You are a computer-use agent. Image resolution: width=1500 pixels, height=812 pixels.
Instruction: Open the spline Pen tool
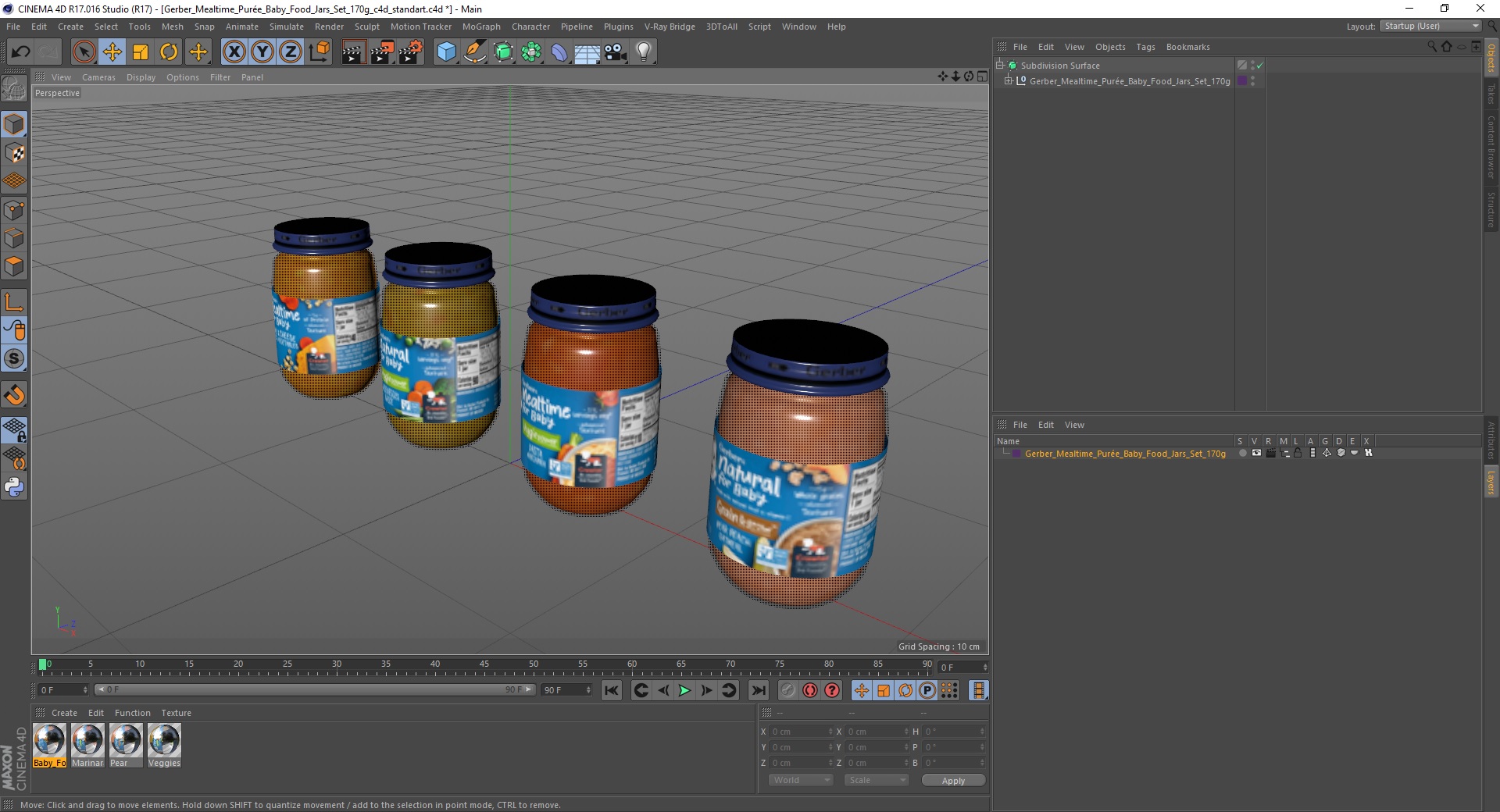475,52
